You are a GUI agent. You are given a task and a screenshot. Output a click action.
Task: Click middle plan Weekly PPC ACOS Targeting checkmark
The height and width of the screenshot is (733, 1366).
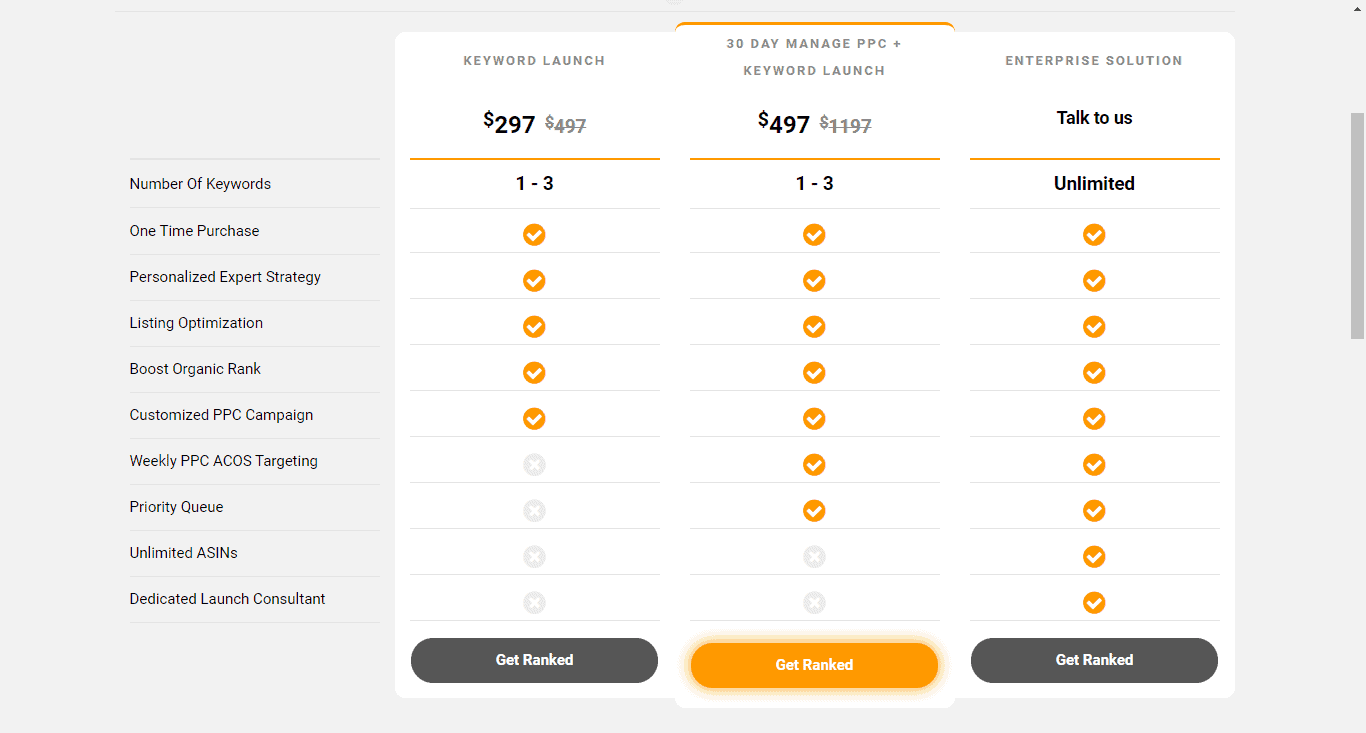point(814,465)
